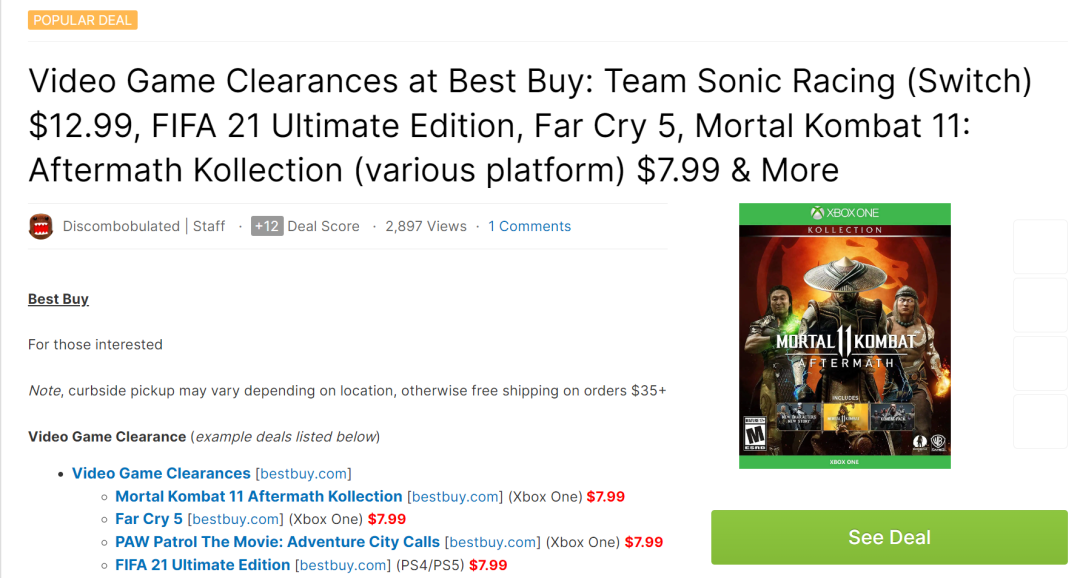1080x578 pixels.
Task: Click the Discombobulated user avatar icon
Action: [x=40, y=226]
